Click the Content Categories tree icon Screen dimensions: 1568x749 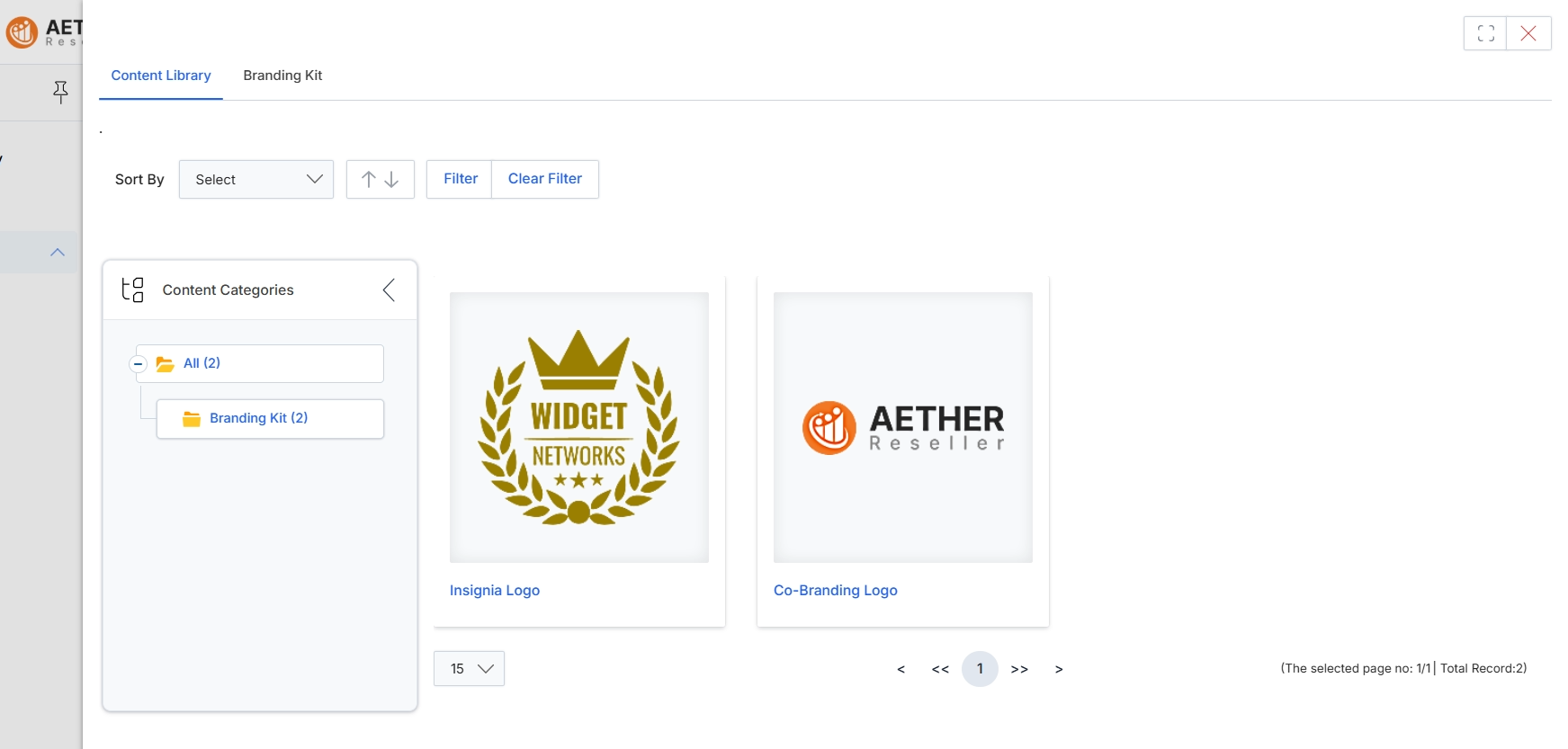point(132,290)
